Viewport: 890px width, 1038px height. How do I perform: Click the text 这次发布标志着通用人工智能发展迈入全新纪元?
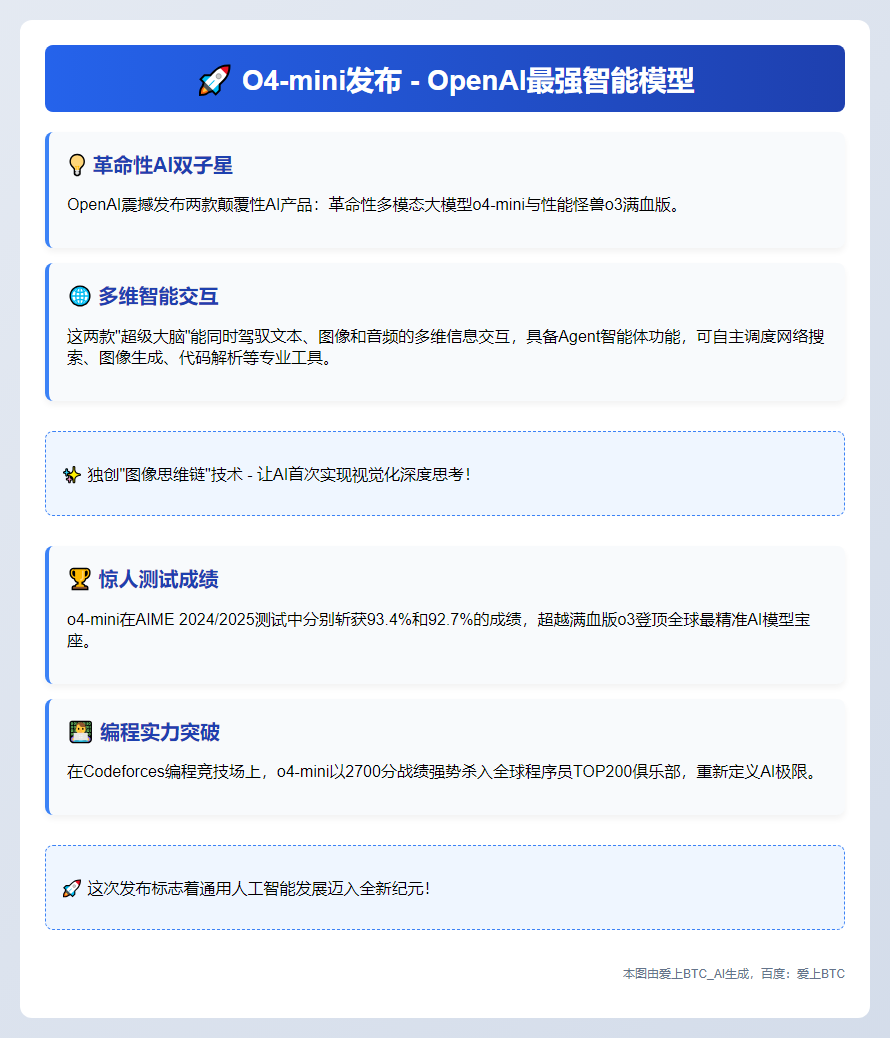coord(258,888)
